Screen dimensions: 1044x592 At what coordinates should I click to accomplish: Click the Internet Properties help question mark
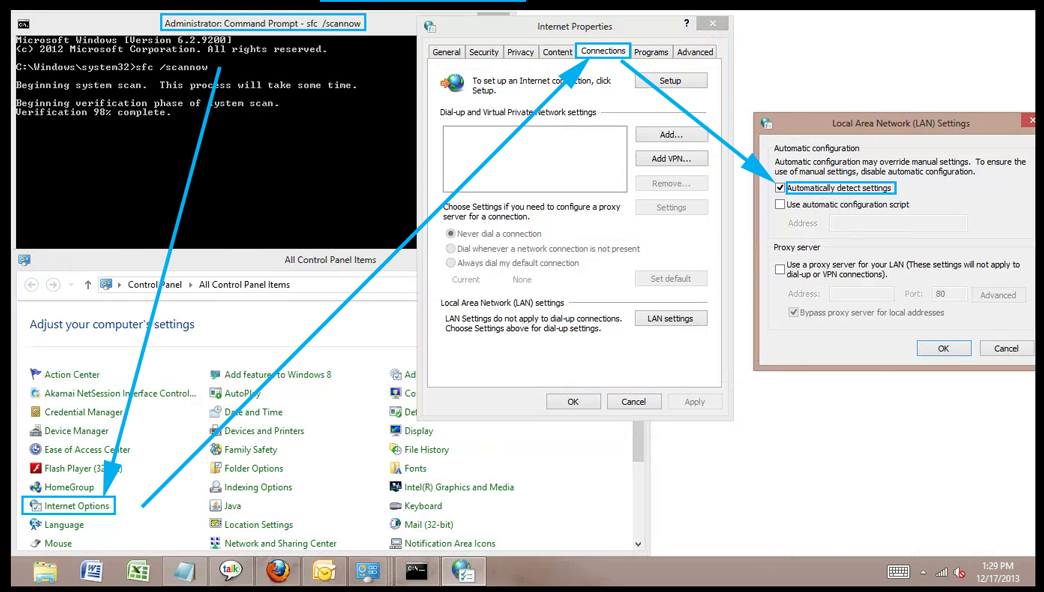[x=686, y=23]
